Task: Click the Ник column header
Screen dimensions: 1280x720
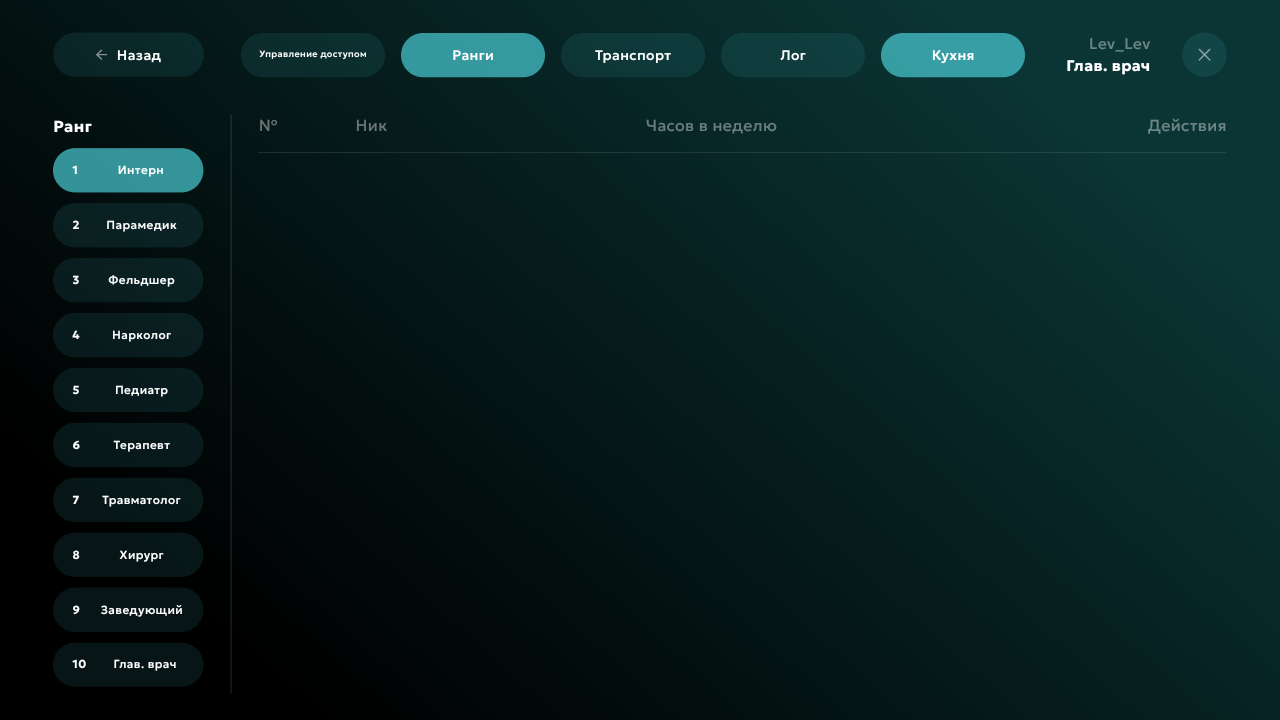Action: pyautogui.click(x=371, y=126)
